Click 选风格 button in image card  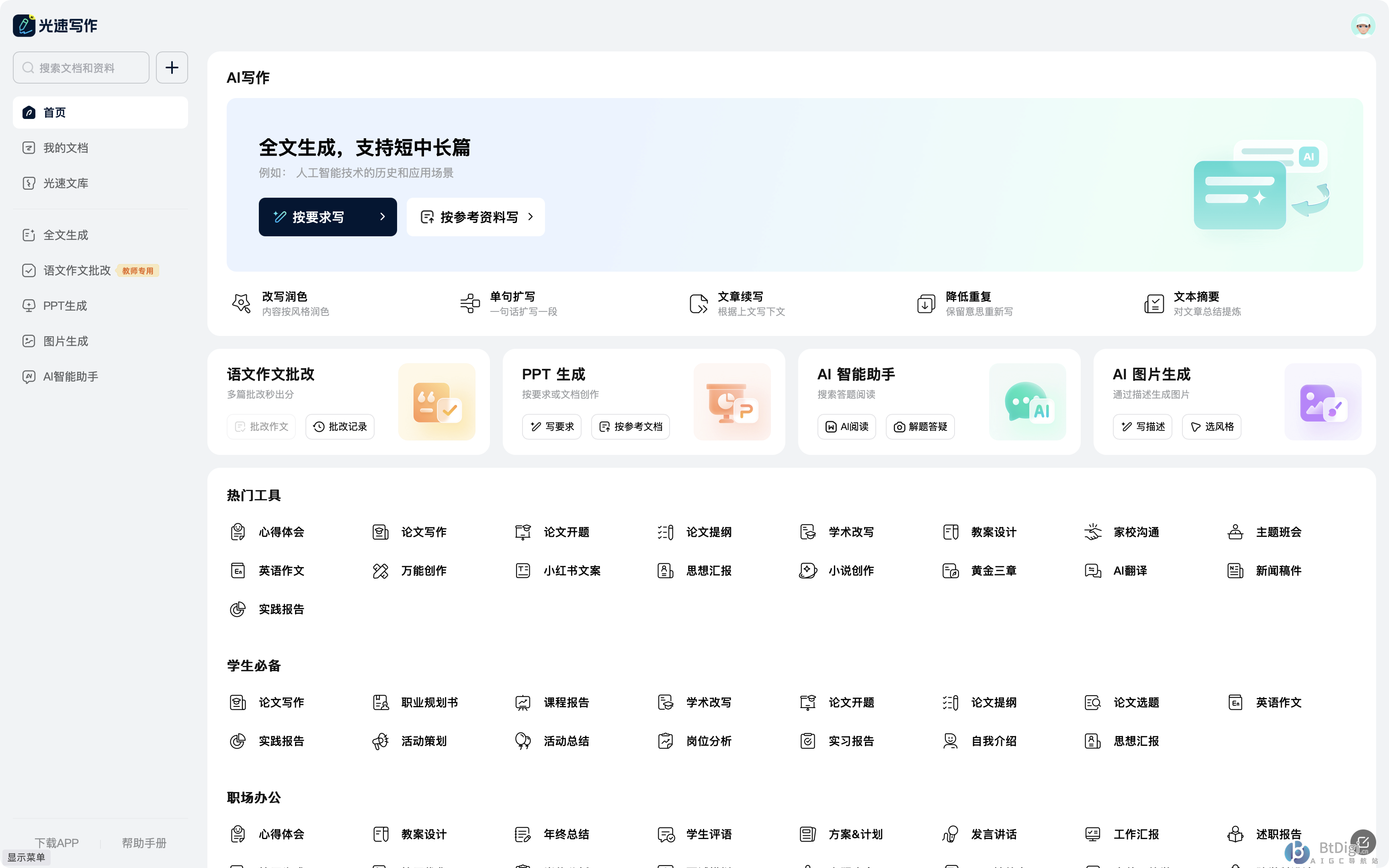[1212, 426]
